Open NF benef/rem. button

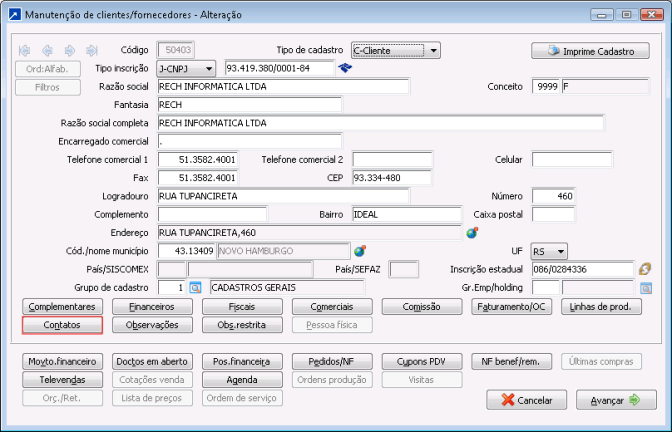coord(512,362)
